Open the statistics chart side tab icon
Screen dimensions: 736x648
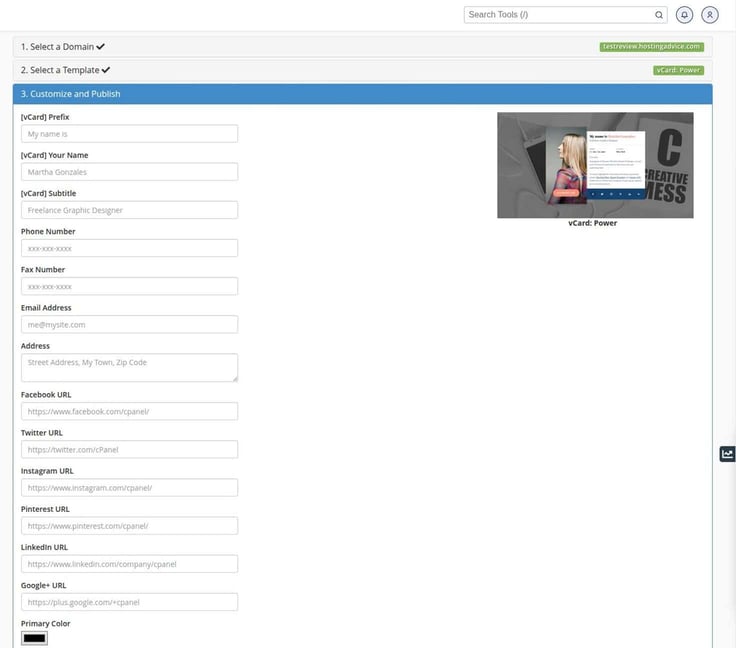click(x=727, y=454)
